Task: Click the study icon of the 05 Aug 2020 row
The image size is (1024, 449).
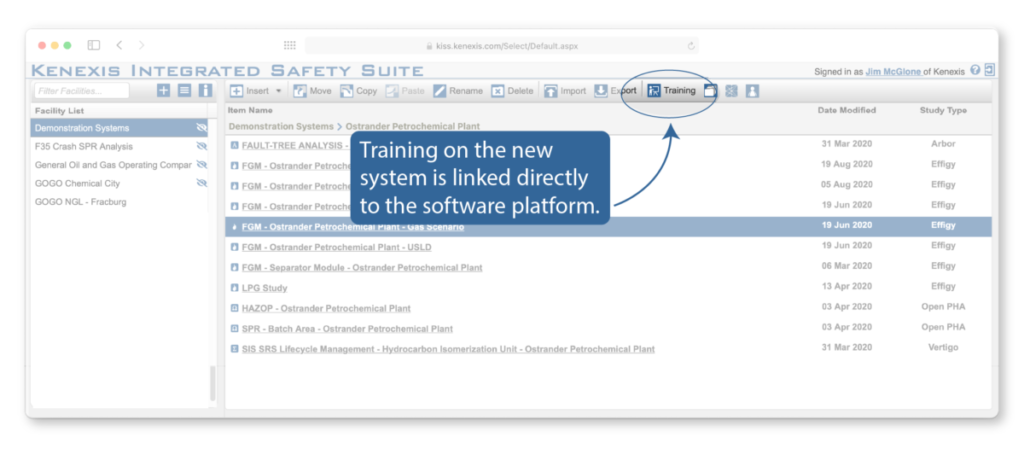Action: click(x=234, y=186)
